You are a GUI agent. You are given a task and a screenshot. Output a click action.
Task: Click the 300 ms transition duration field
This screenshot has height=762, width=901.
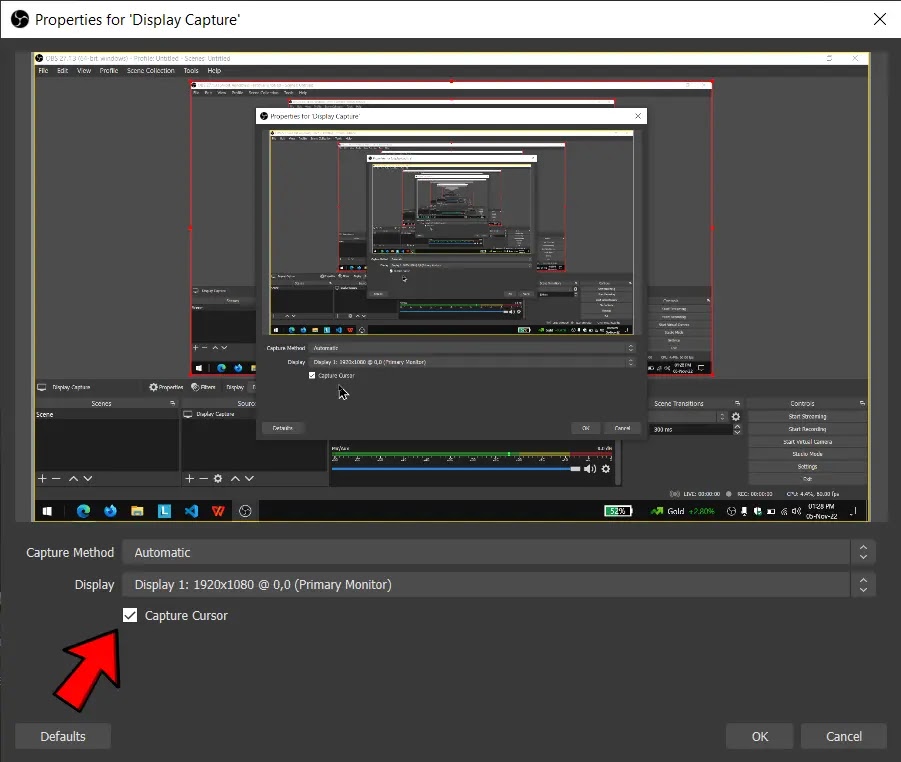tap(691, 429)
